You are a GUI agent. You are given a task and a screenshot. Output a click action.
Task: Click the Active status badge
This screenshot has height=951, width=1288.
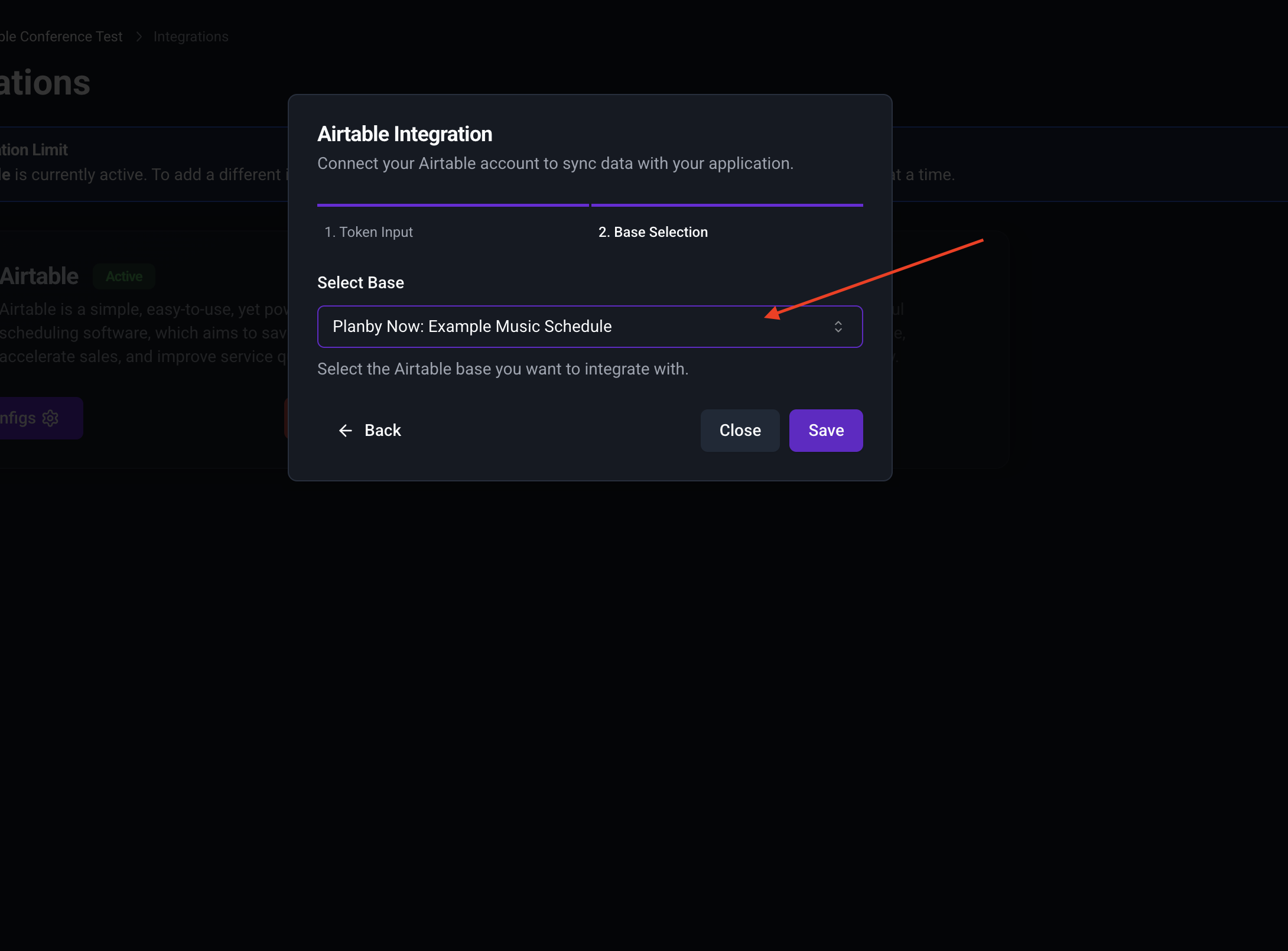[124, 276]
